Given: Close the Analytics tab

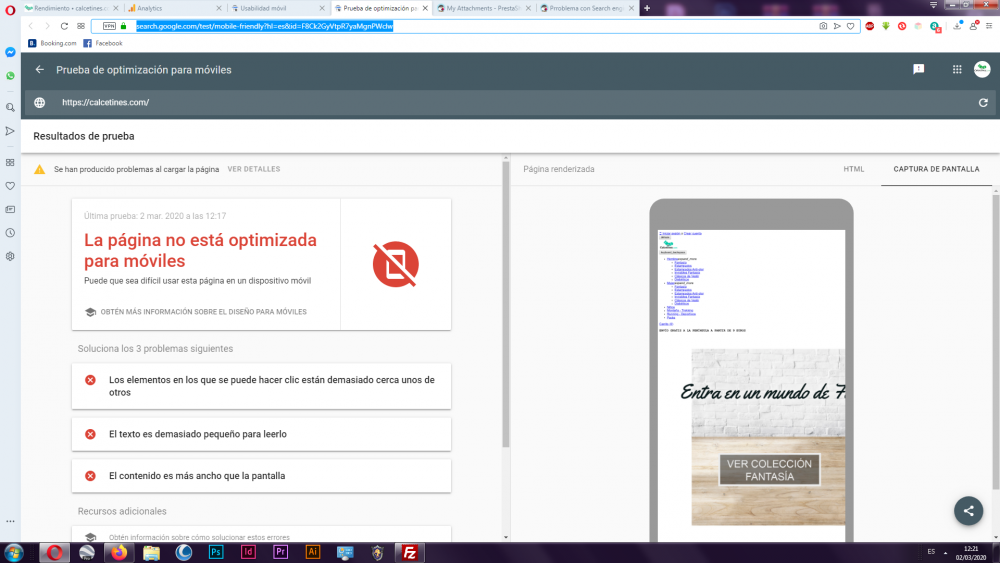Looking at the screenshot, I should (219, 8).
